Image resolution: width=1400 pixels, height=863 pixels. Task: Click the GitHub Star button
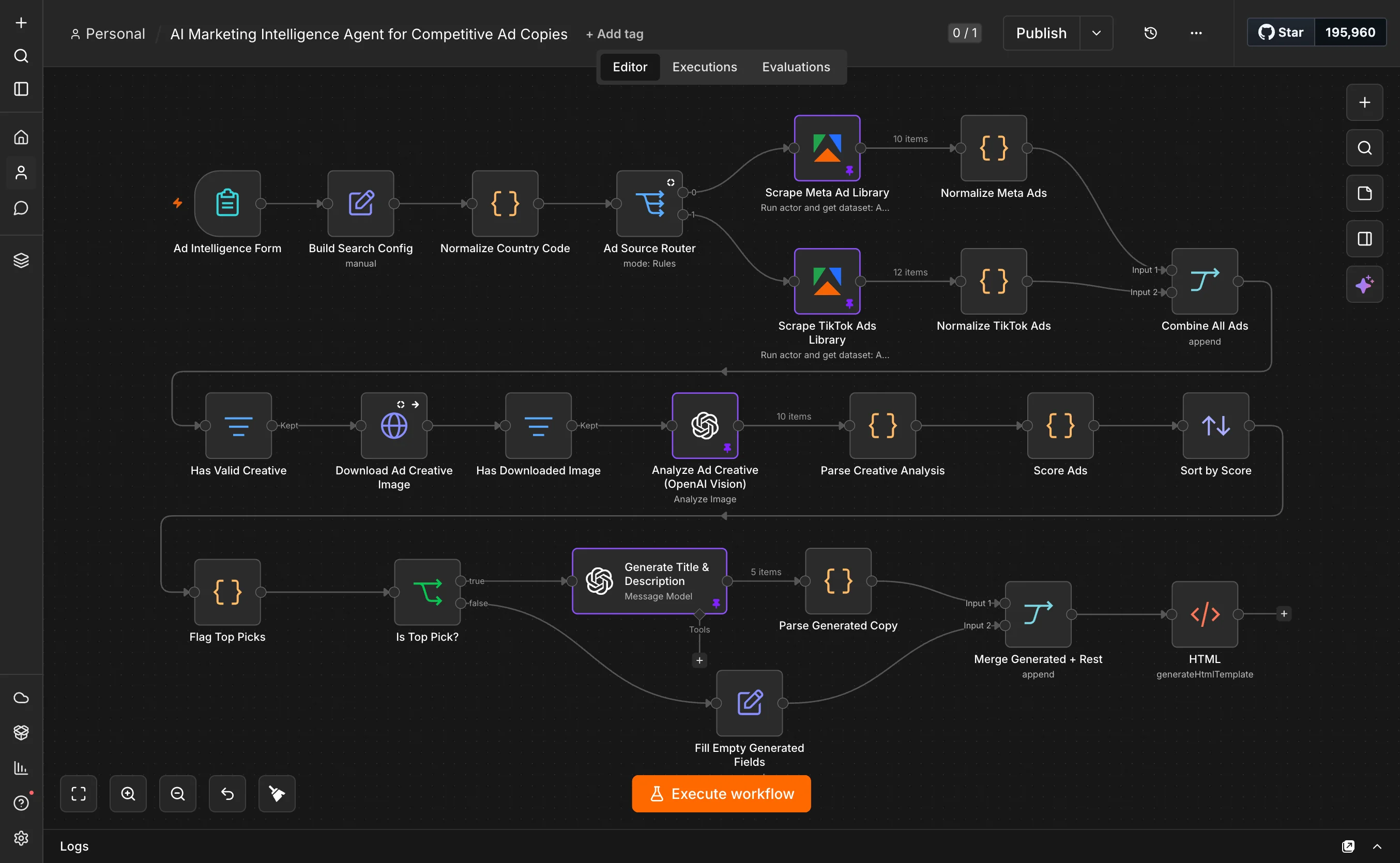coord(1281,33)
